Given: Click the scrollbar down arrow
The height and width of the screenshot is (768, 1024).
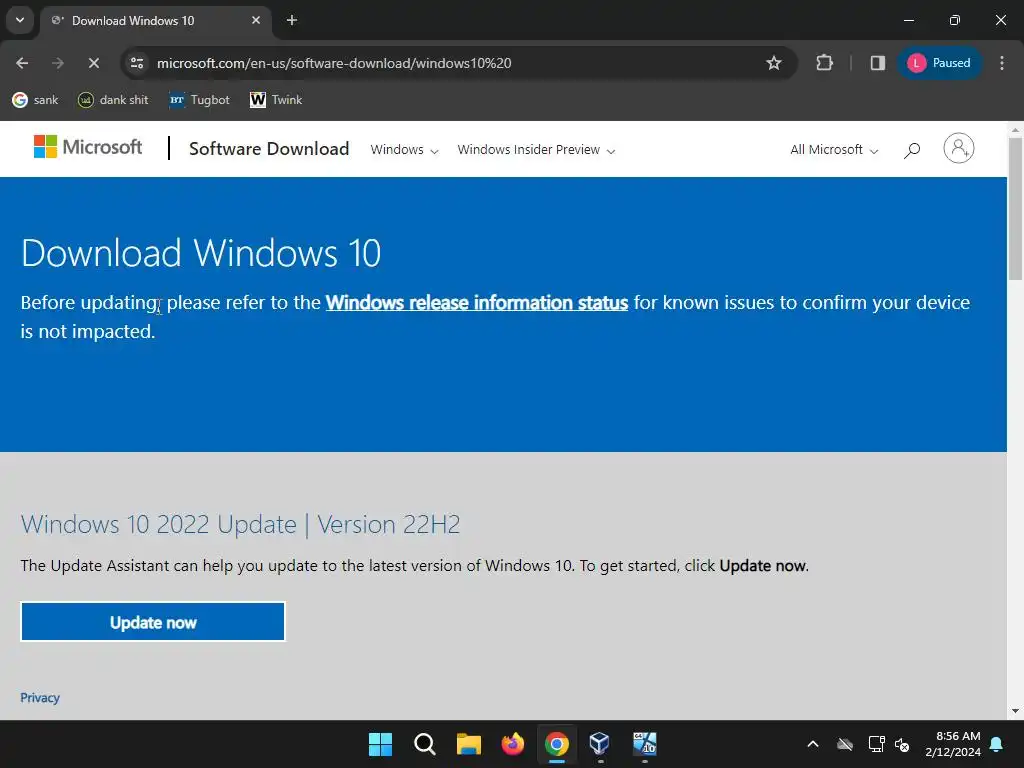Looking at the screenshot, I should coord(1015,711).
